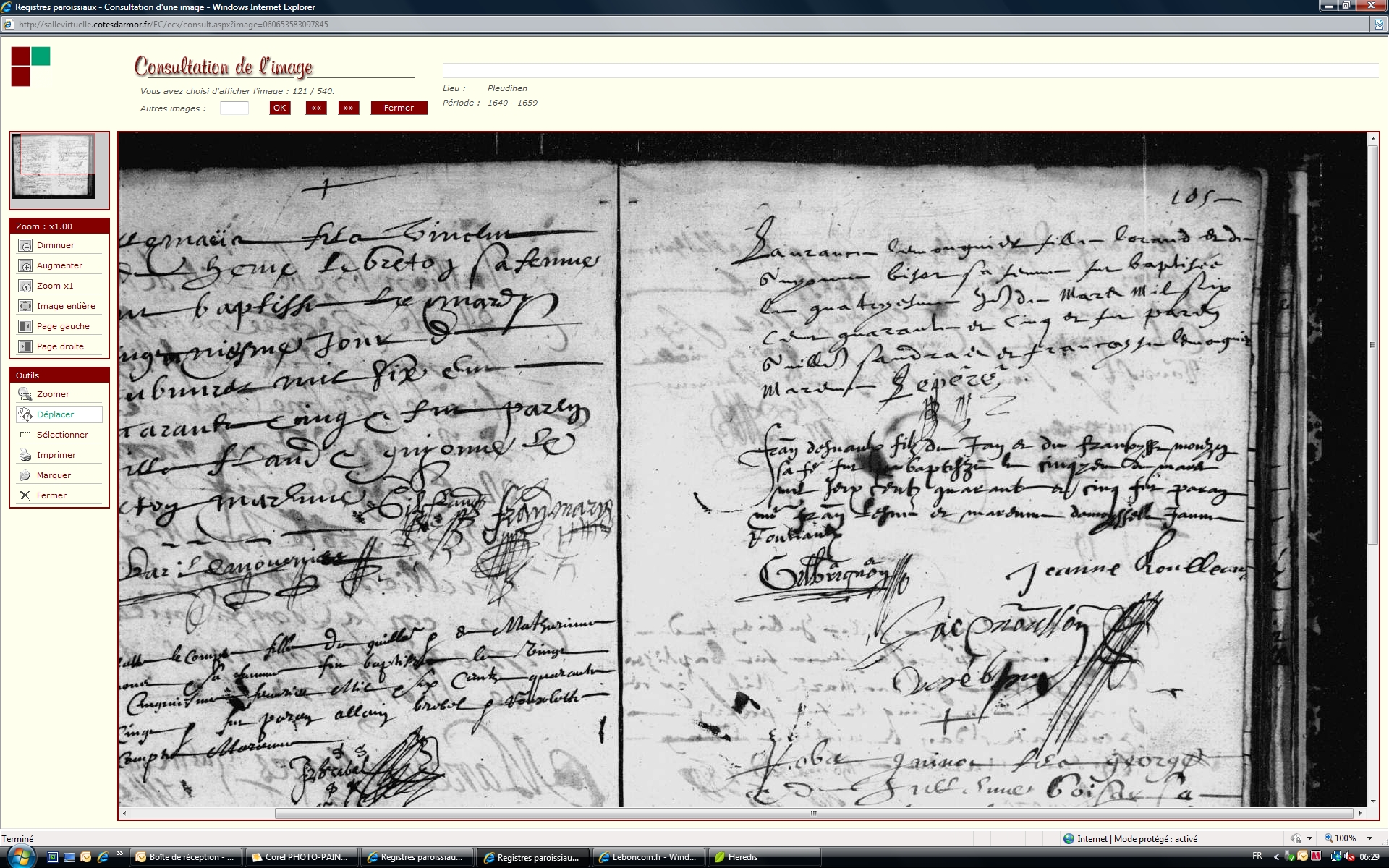Click the register page thumbnail preview

coord(54,167)
